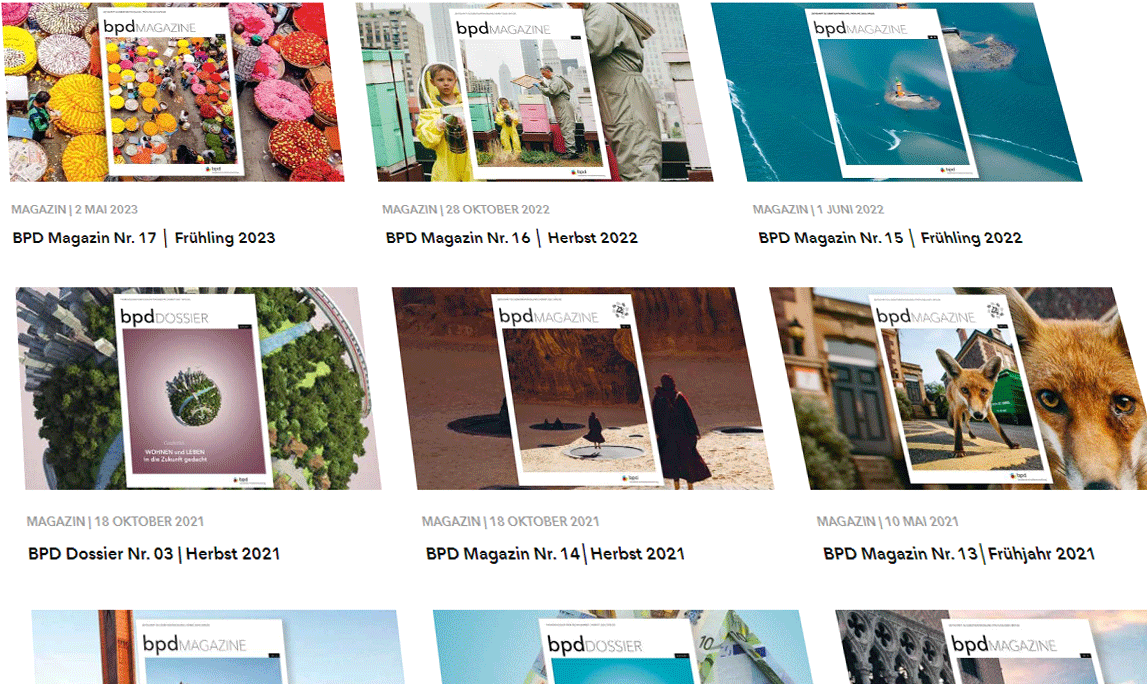Click the date text 'MAGAZIN | 1 JUNI 2022'
1147x684 pixels.
[x=819, y=209]
